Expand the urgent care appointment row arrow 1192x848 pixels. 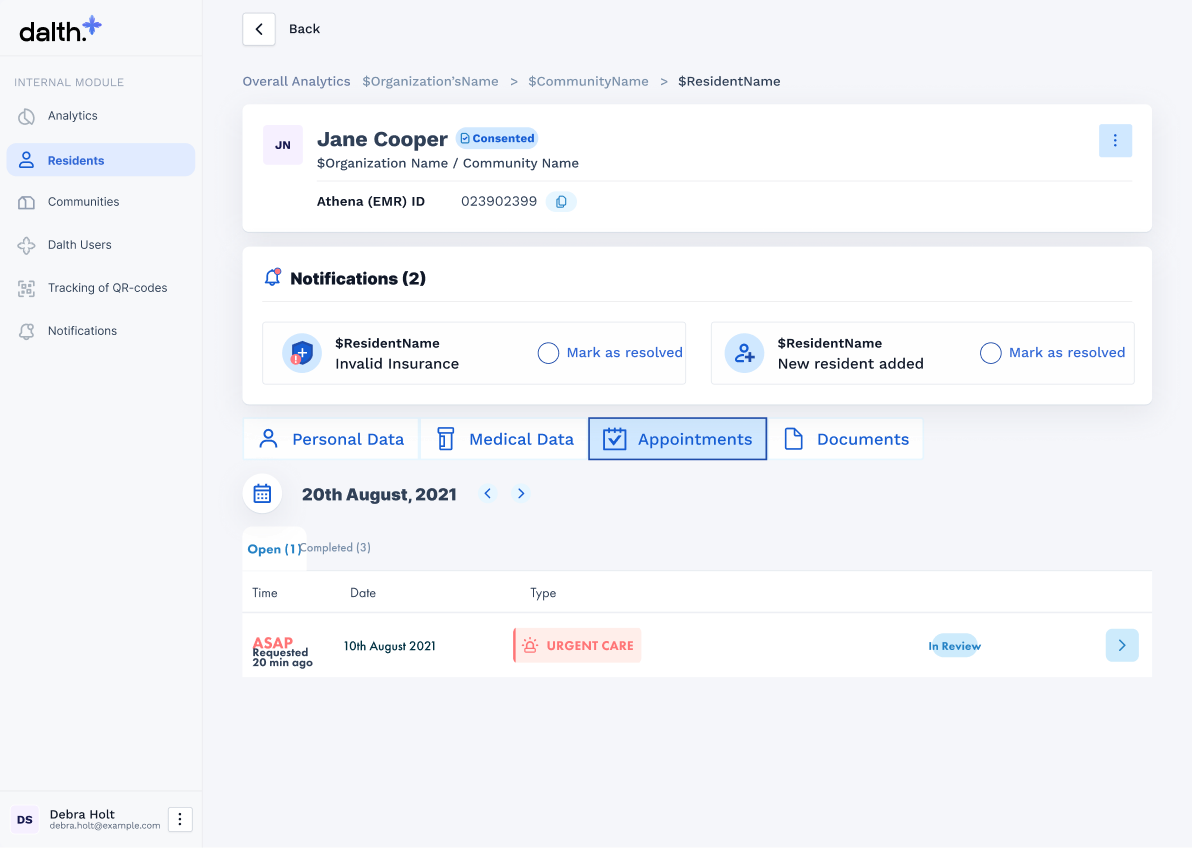tap(1121, 646)
